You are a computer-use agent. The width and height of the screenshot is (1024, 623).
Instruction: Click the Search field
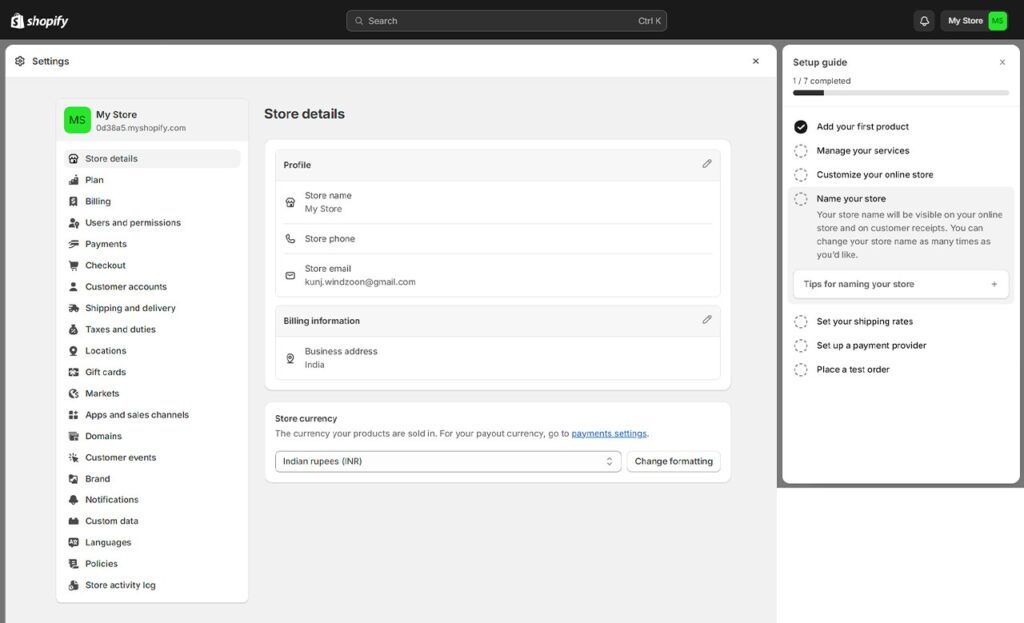tap(506, 21)
